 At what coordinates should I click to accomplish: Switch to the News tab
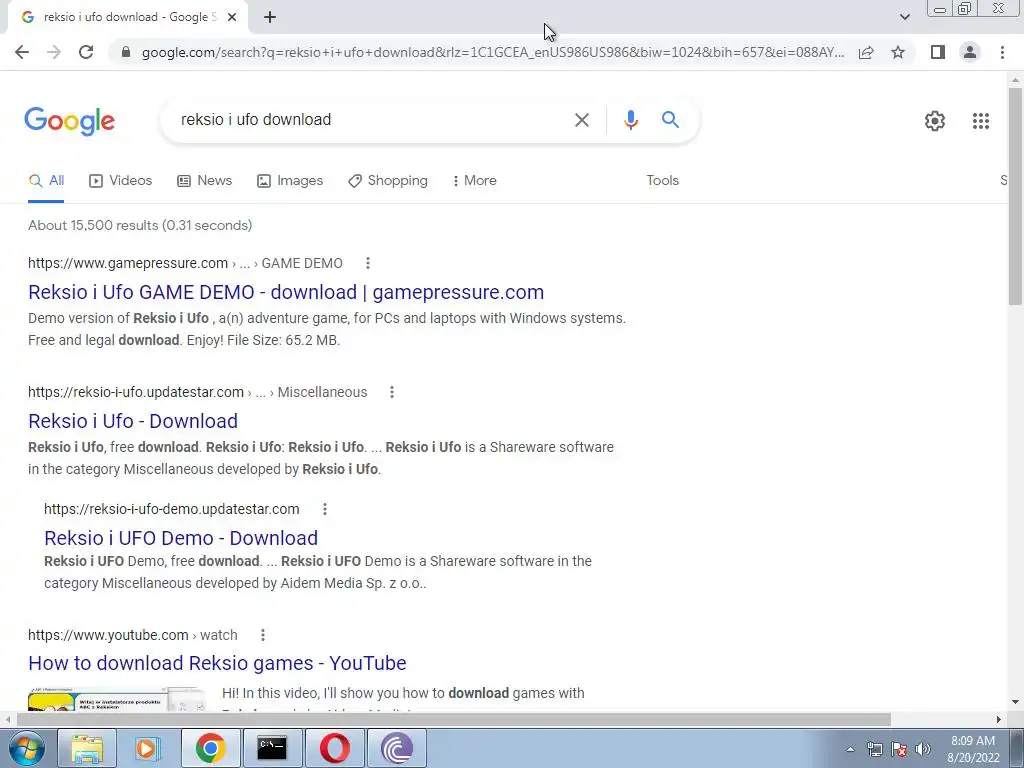(x=204, y=181)
